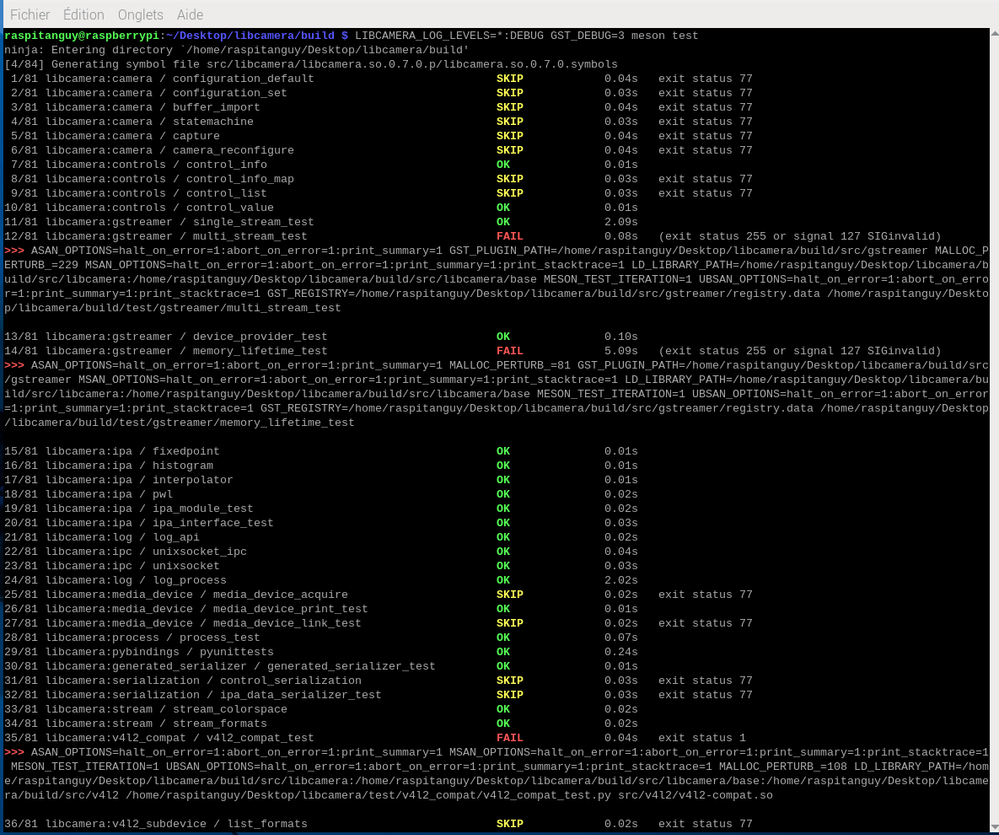
Task: Click the 'generated_serializer_test' test name
Action: pos(351,666)
